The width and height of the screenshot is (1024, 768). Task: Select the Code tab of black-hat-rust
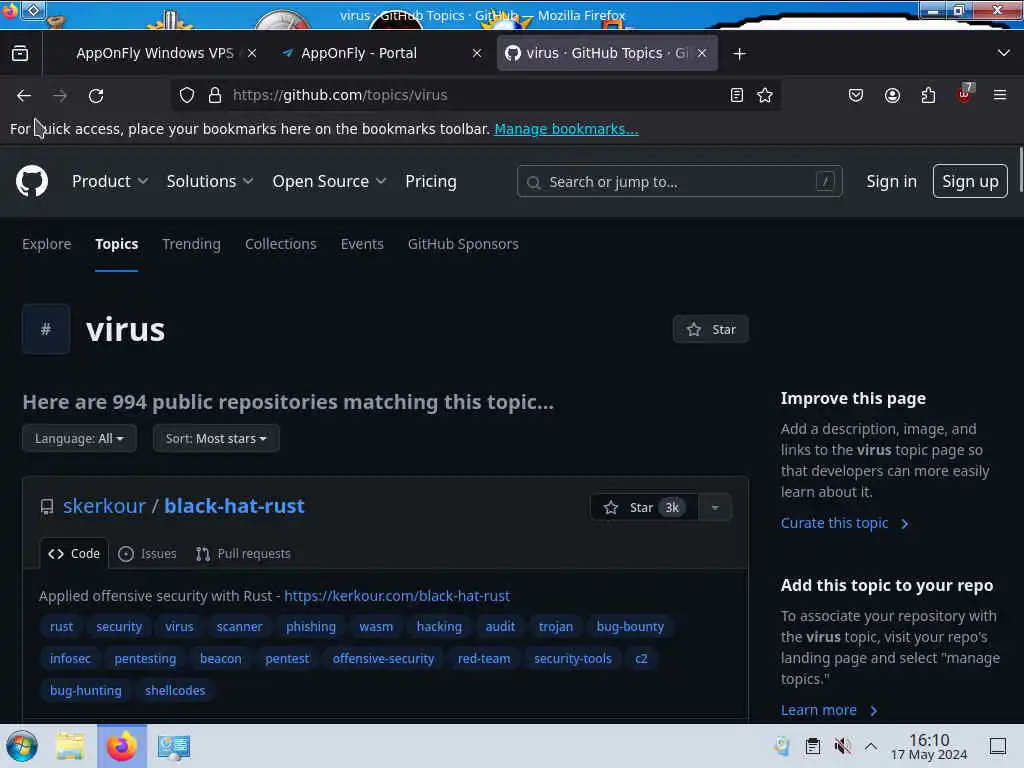pyautogui.click(x=74, y=554)
